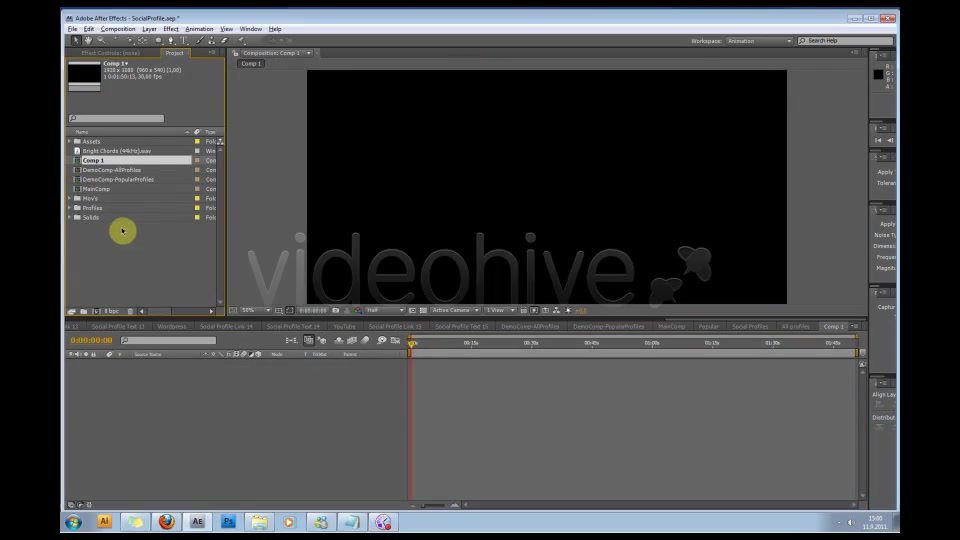Image resolution: width=960 pixels, height=540 pixels.
Task: Toggle Transparency Grid in viewer
Action: tap(423, 310)
